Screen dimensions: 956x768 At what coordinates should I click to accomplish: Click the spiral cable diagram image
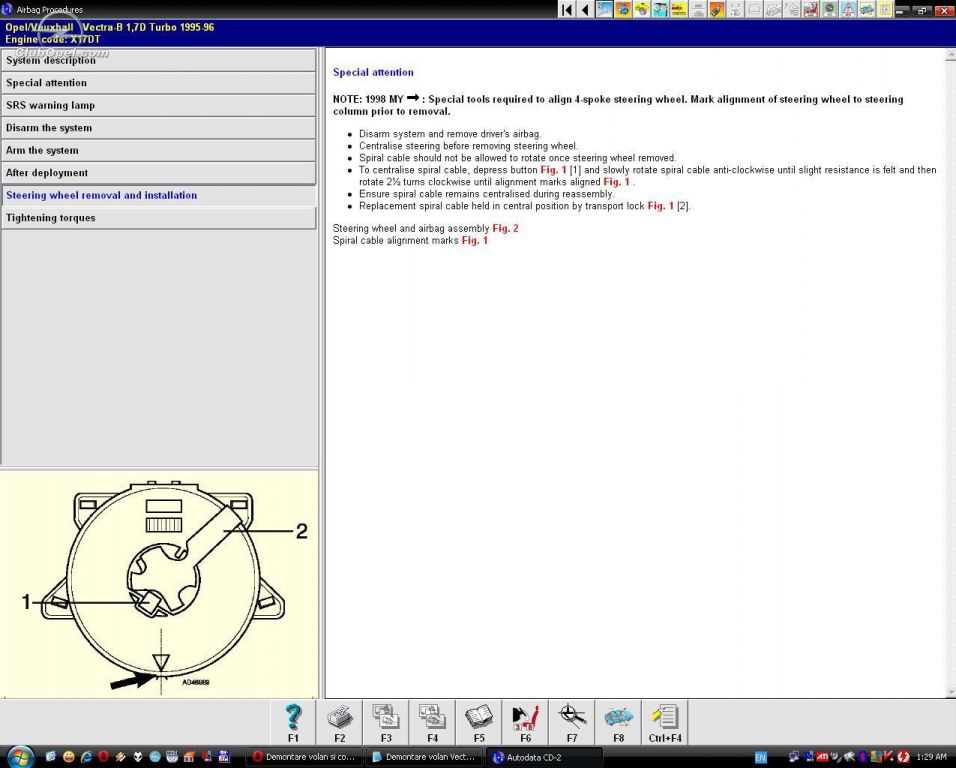coord(159,584)
